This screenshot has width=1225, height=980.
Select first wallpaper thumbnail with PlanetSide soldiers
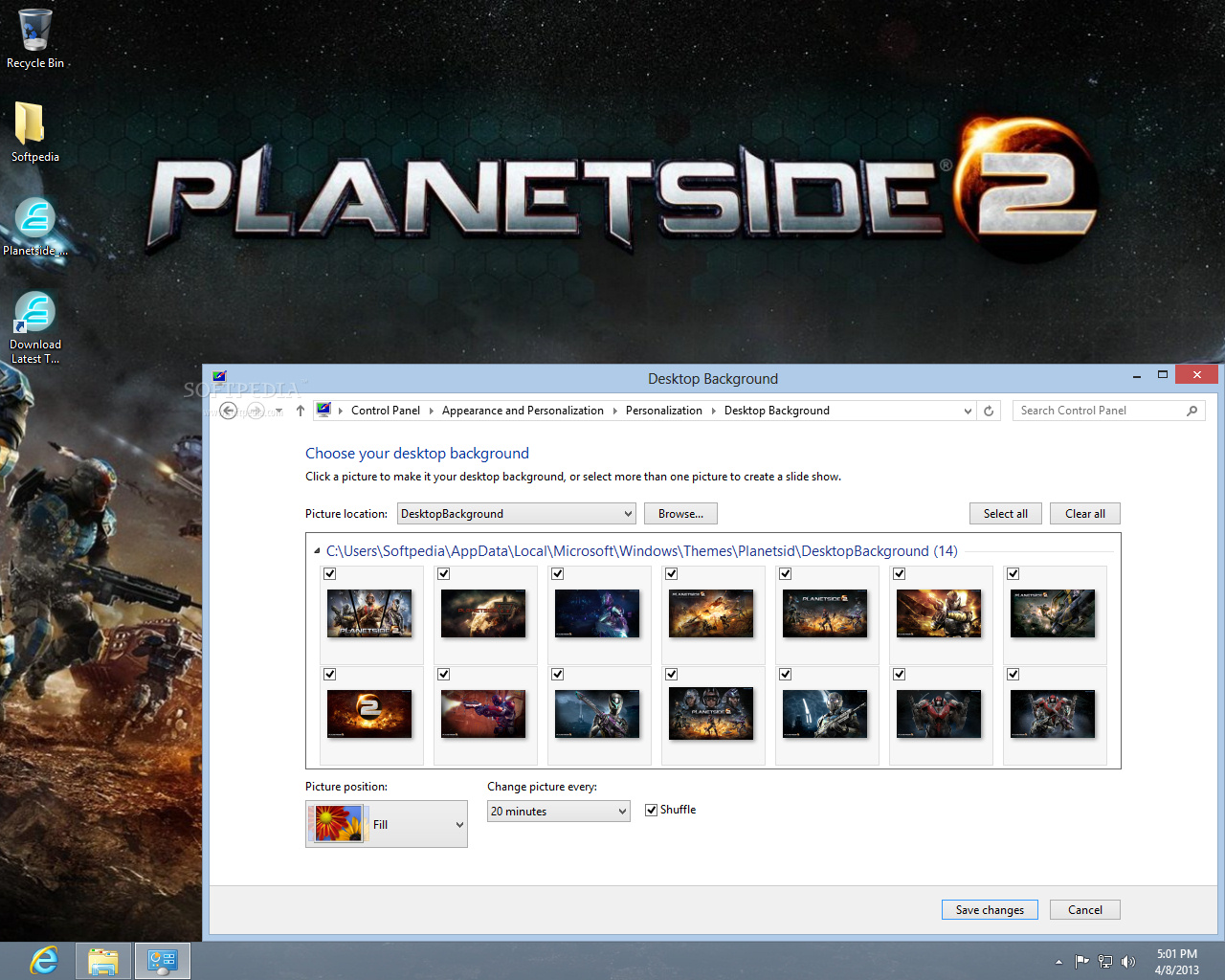pos(369,613)
